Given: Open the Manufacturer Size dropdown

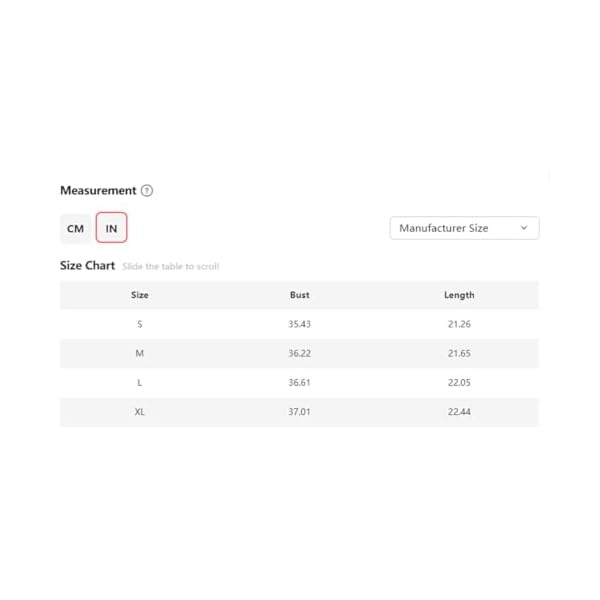Looking at the screenshot, I should pyautogui.click(x=463, y=228).
